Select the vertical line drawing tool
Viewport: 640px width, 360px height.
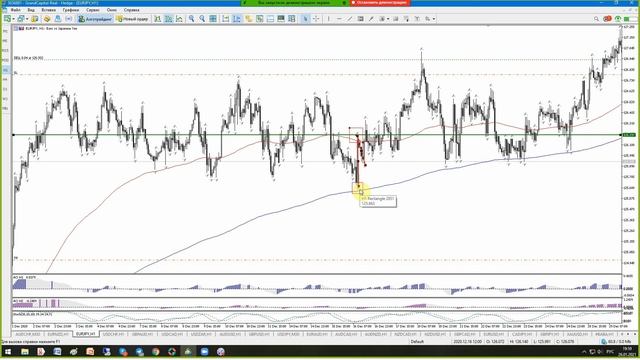[x=329, y=19]
